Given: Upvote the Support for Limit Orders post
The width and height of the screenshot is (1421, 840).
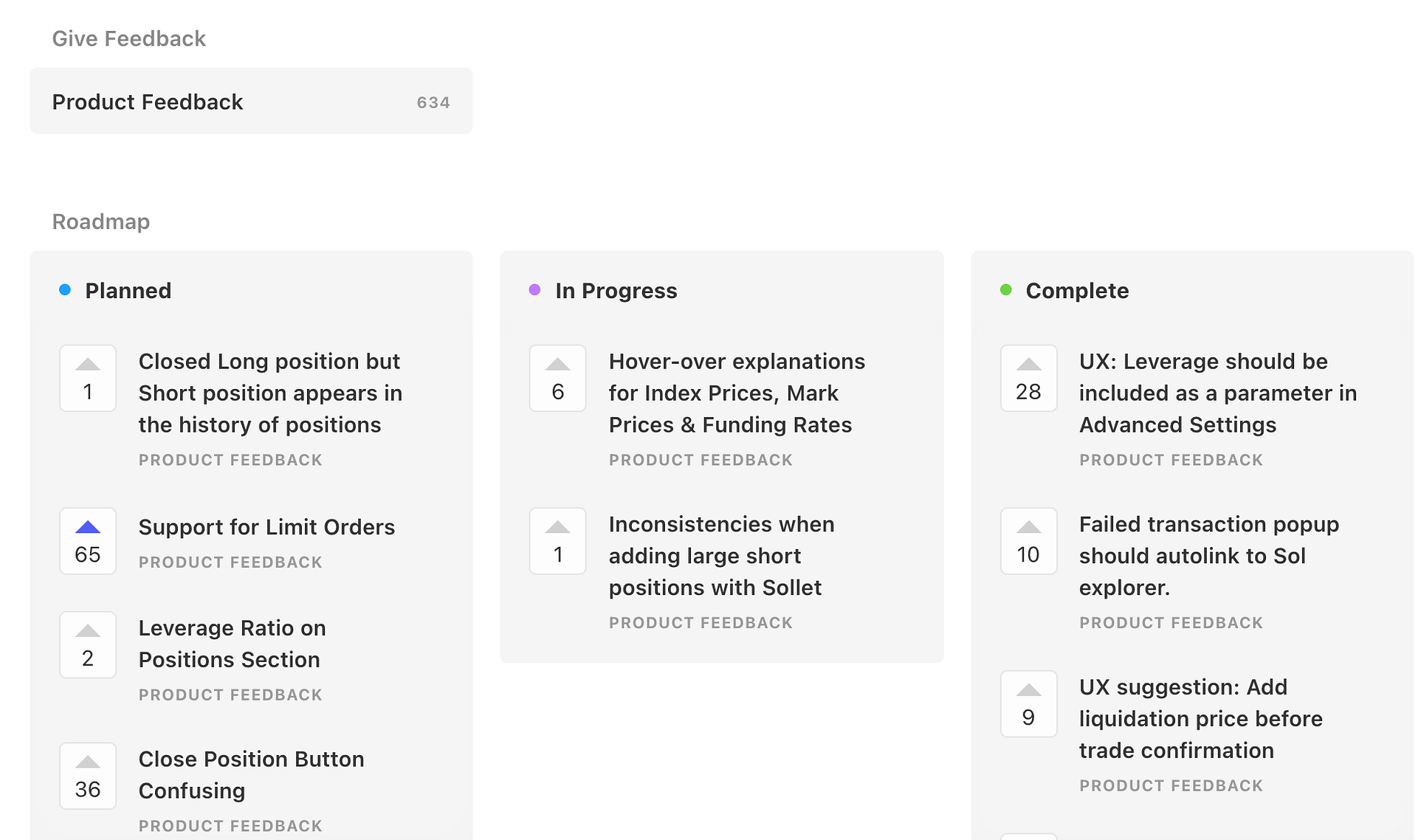Looking at the screenshot, I should coord(88,541).
